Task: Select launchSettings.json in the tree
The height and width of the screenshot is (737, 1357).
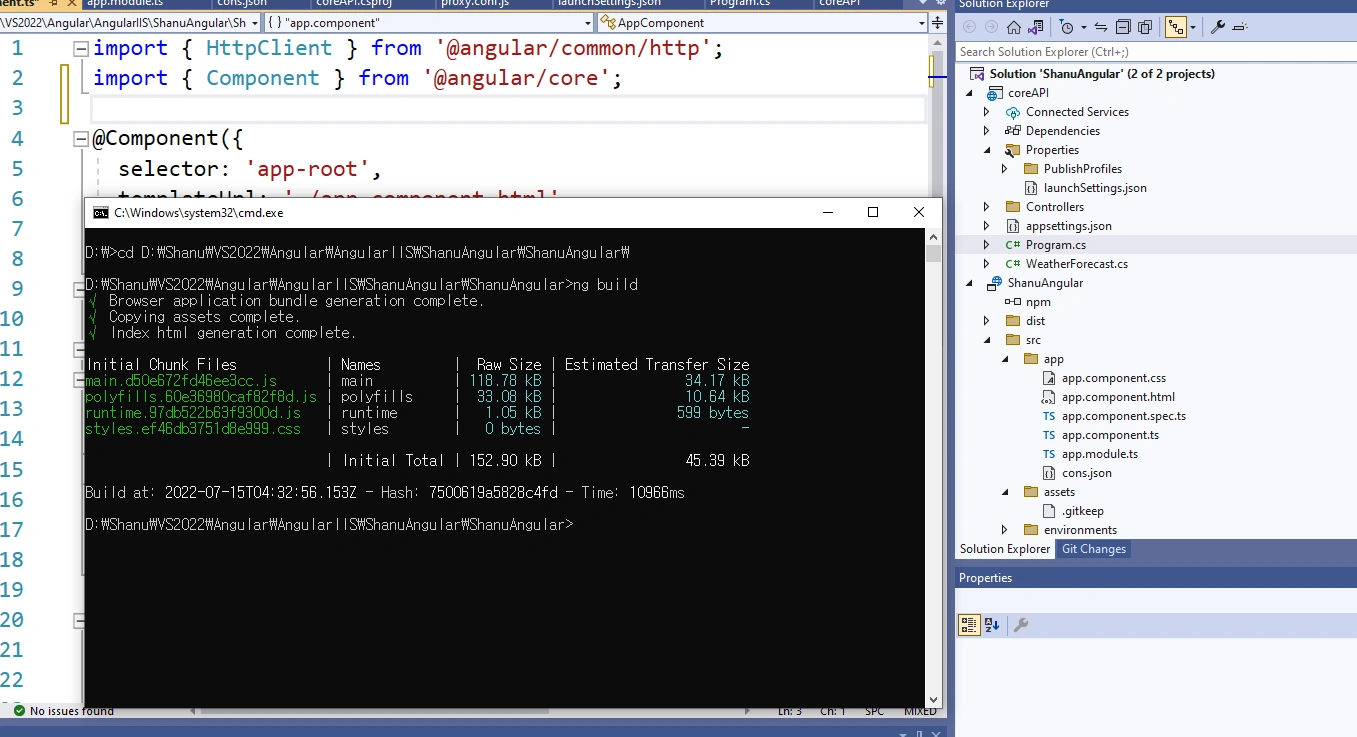Action: 1095,188
